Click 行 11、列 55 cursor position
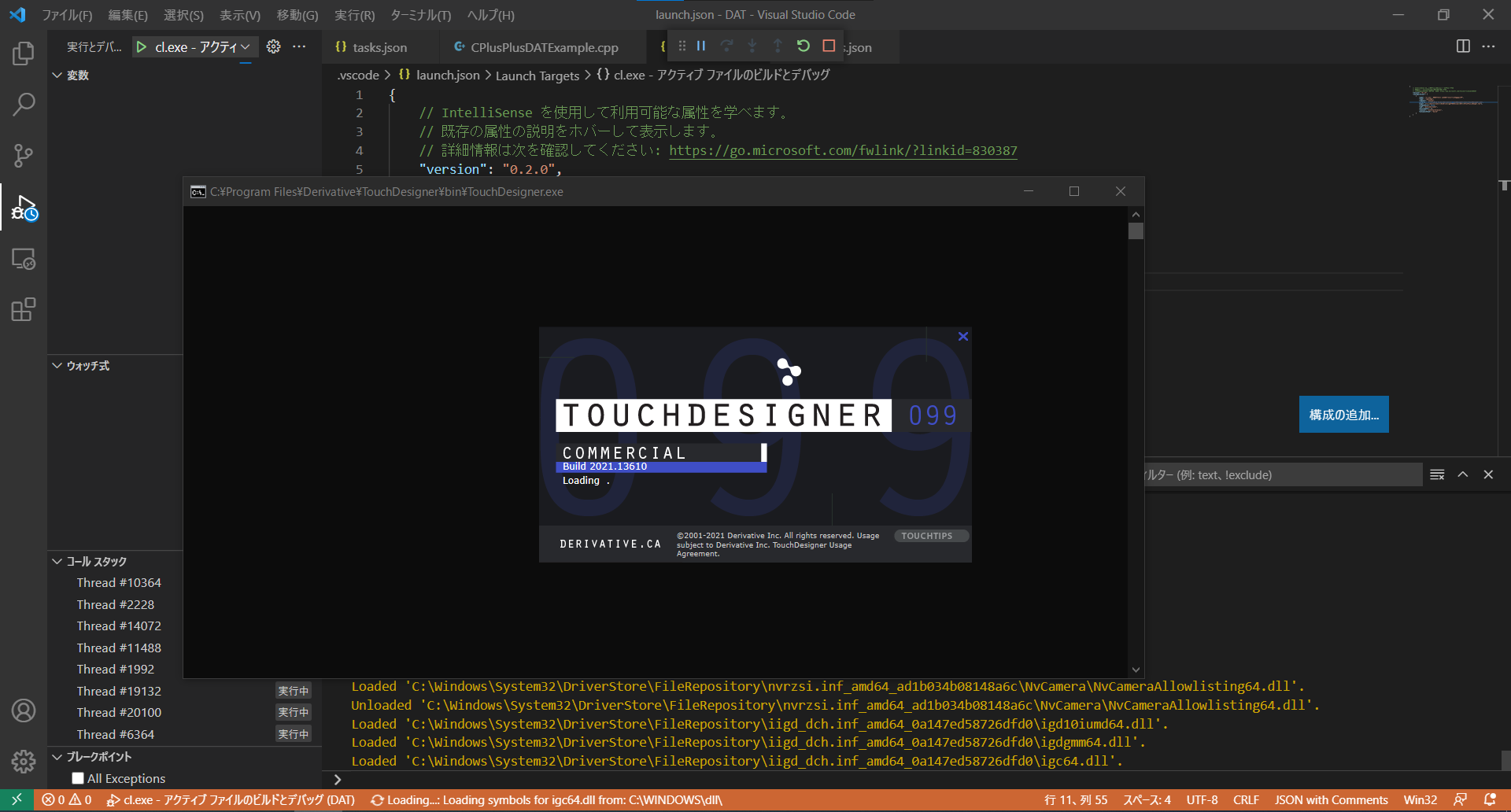 (x=1075, y=800)
